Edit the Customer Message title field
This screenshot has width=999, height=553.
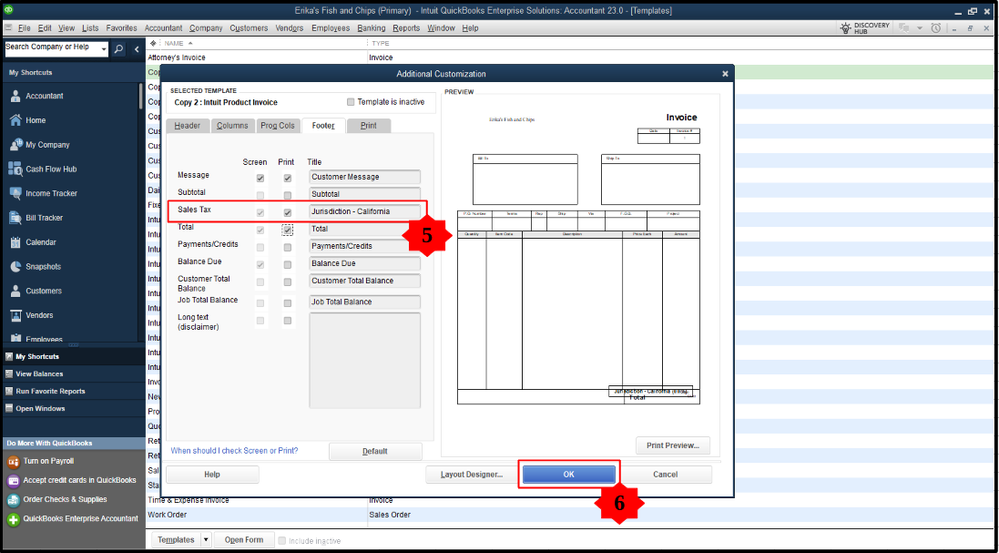point(365,177)
